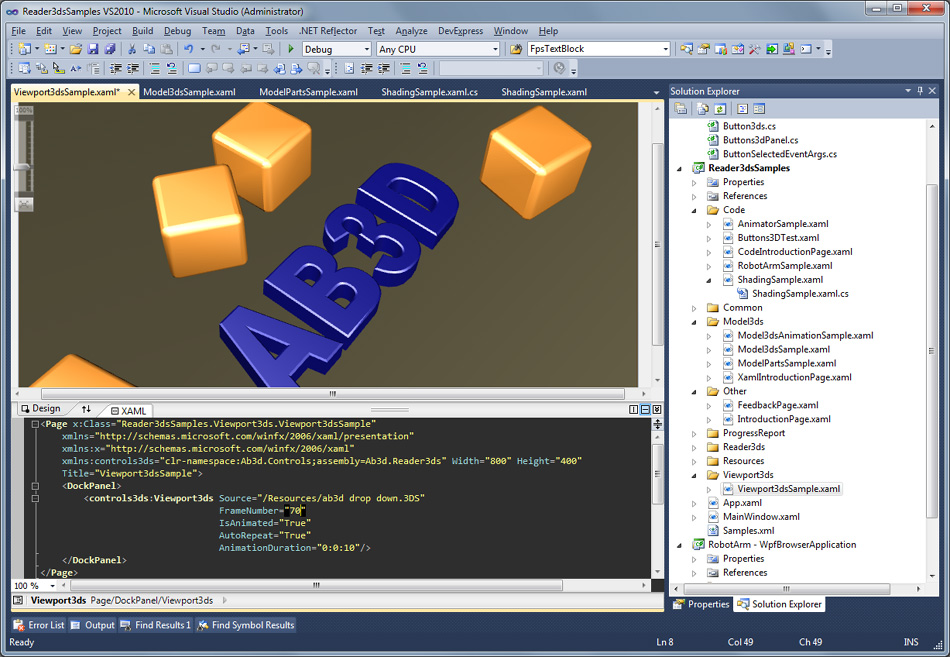Click the XAML editor horizontal scrollbar
The width and height of the screenshot is (950, 657).
[x=316, y=585]
